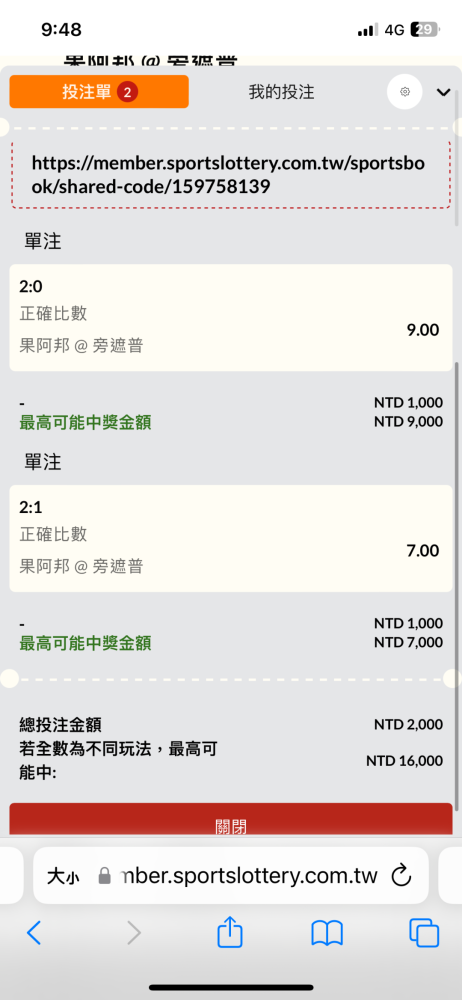The width and height of the screenshot is (462, 1000).
Task: Select the 2:0 correct score bet card
Action: pyautogui.click(x=230, y=318)
